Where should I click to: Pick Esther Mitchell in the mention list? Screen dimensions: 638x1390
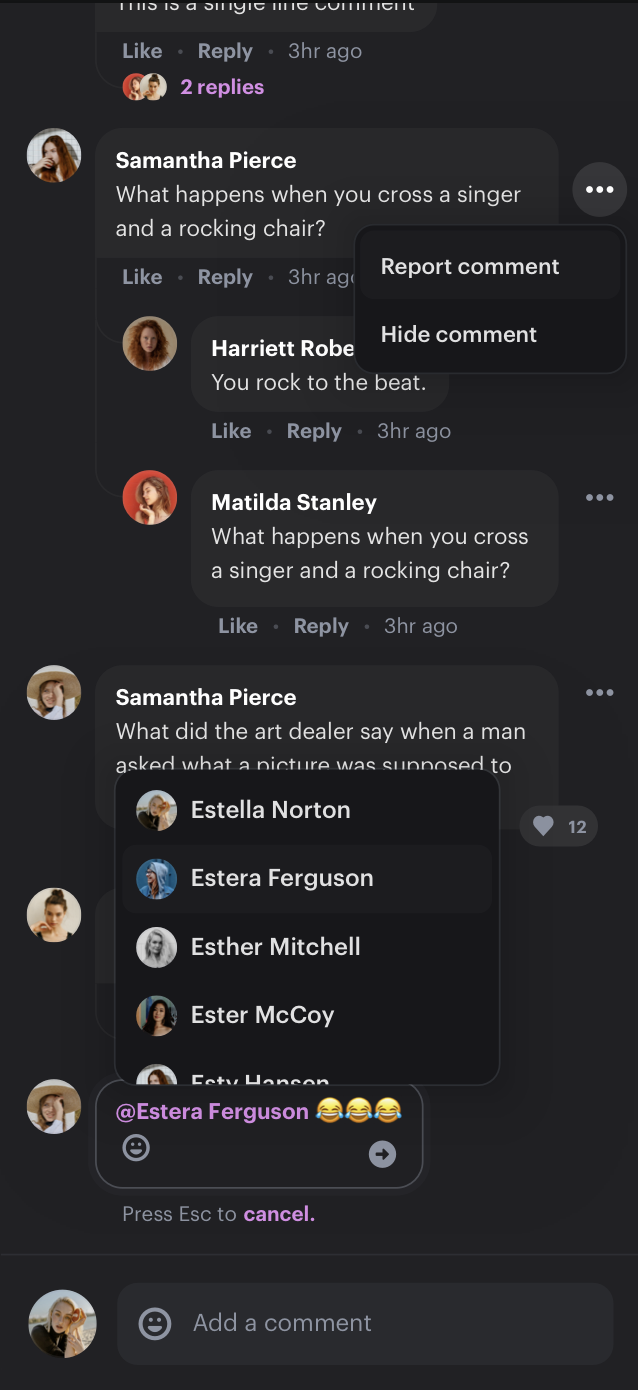pos(275,947)
